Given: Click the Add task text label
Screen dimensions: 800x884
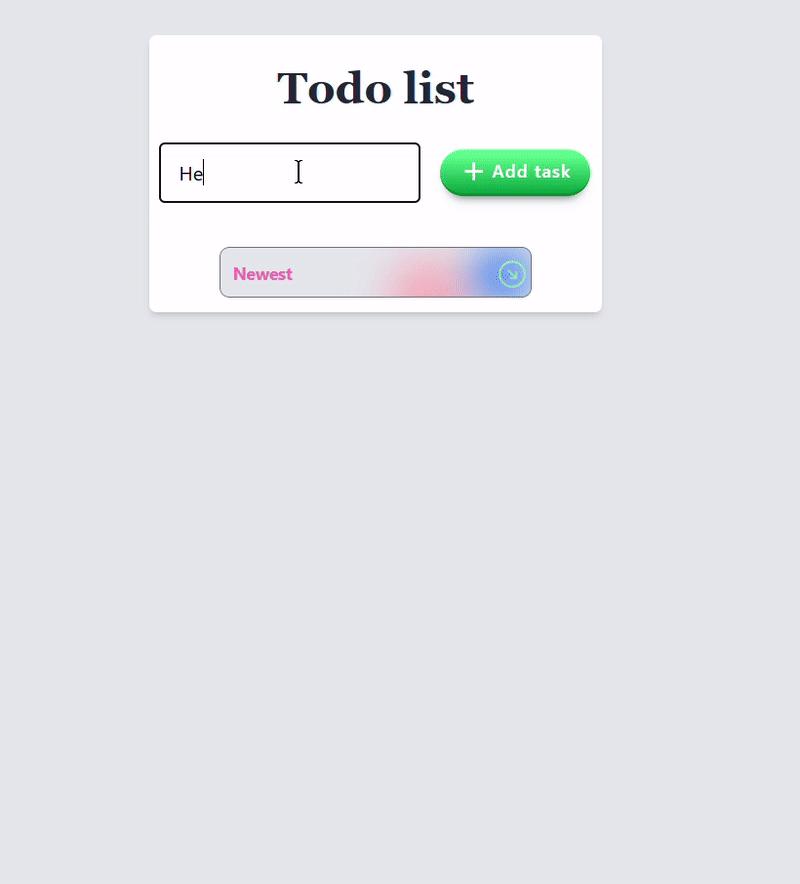Looking at the screenshot, I should click(x=531, y=172).
